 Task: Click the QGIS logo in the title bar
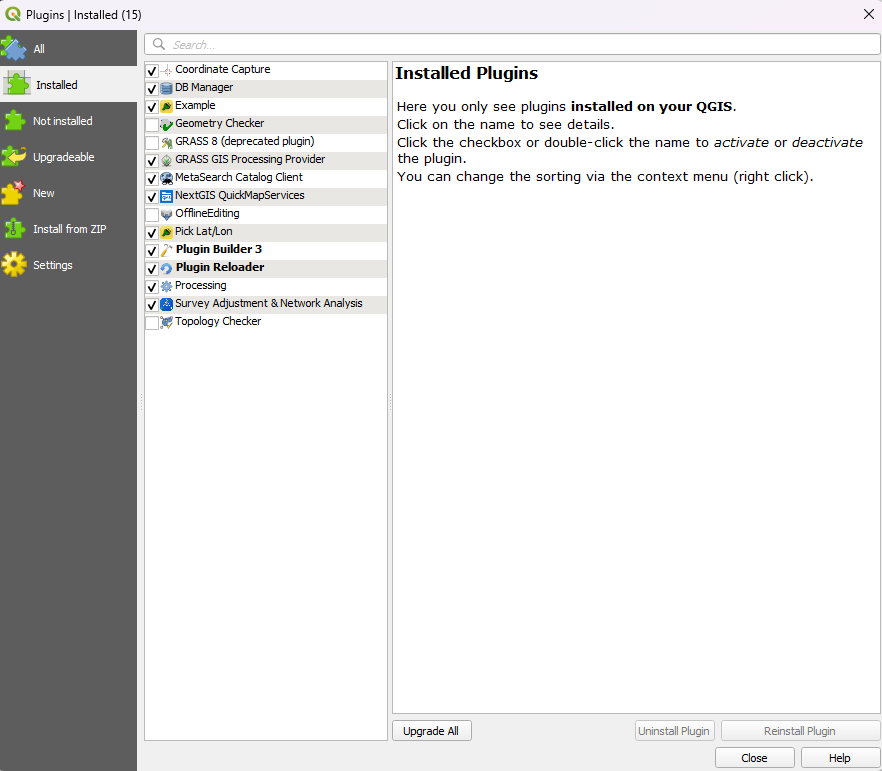tap(13, 14)
